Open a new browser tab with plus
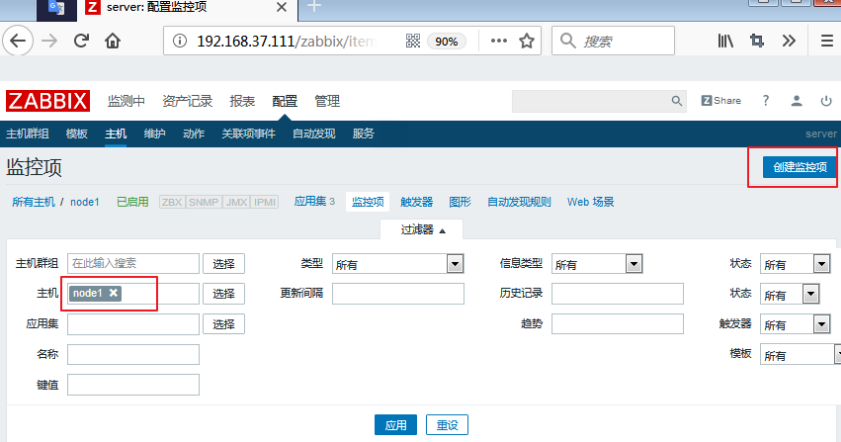The height and width of the screenshot is (442, 841). pyautogui.click(x=314, y=6)
